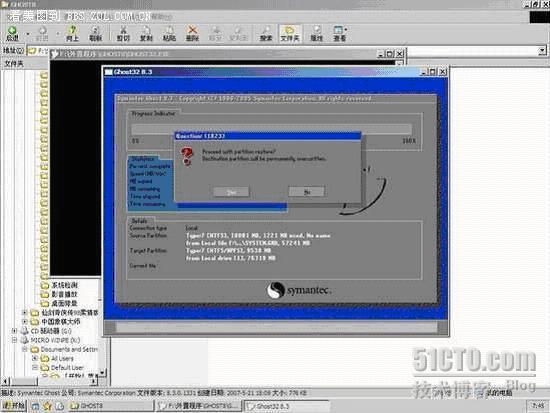Viewport: 550px width, 413px height.
Task: Click the Target Partition details label
Action: pos(148,251)
